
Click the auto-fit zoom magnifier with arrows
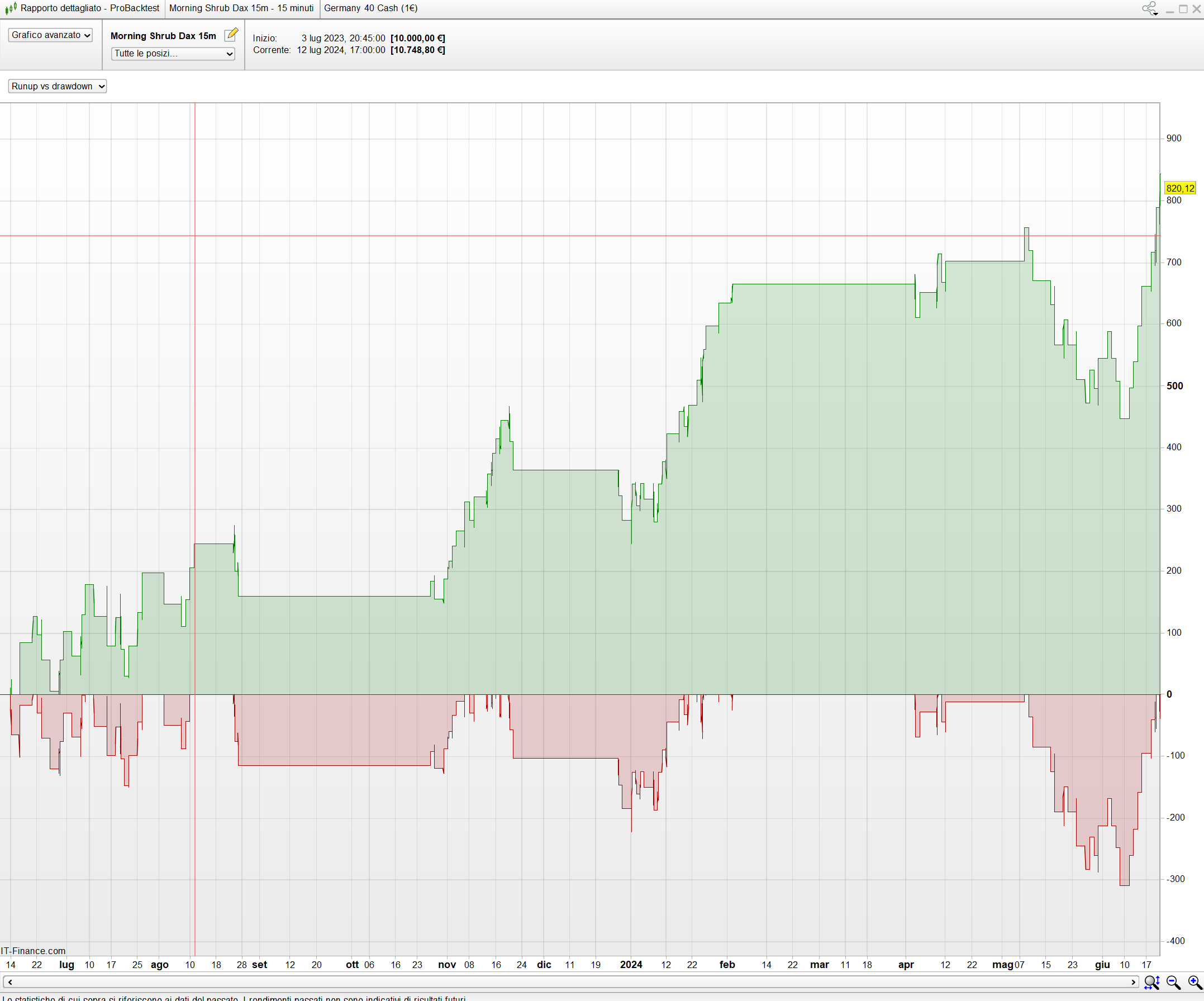[1151, 983]
